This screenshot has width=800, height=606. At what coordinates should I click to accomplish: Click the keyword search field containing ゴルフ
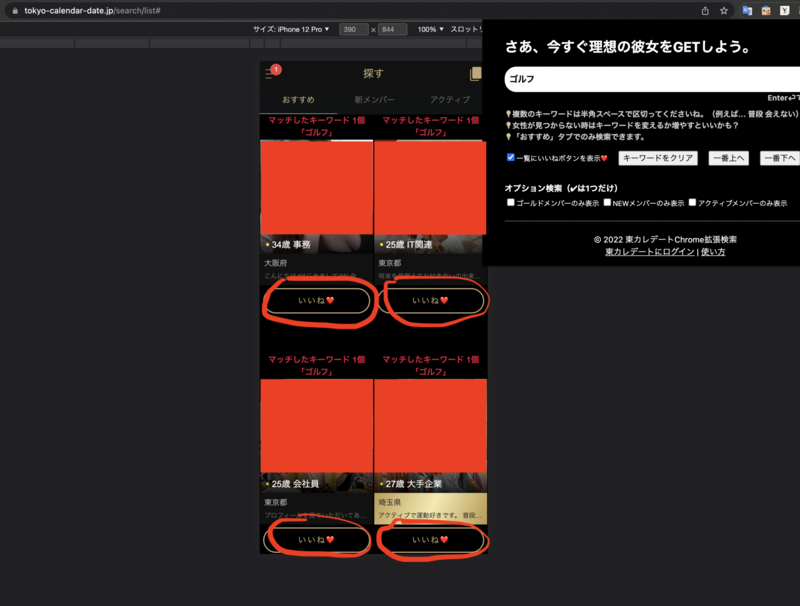click(652, 79)
